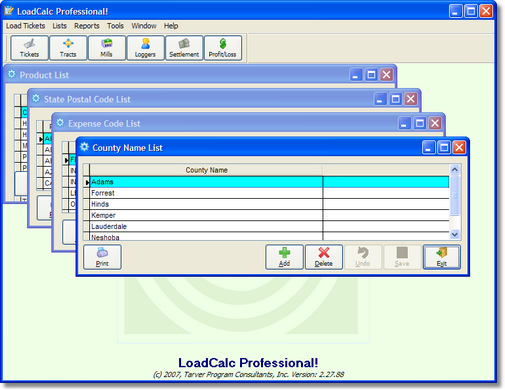Viewport: 505px width, 391px height.
Task: Maximize the County Name List window
Action: (x=444, y=147)
